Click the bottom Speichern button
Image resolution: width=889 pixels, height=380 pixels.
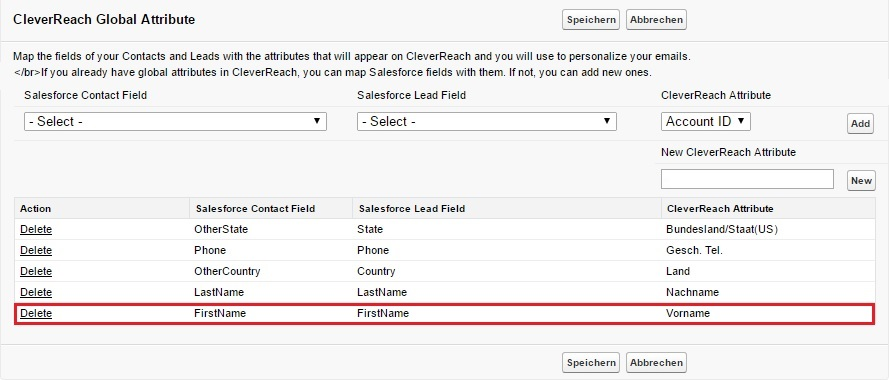click(x=591, y=362)
